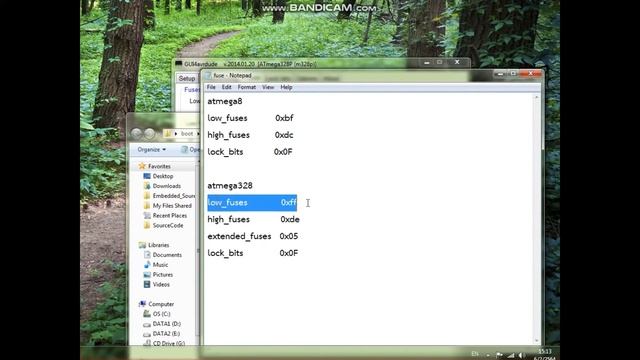
Task: Open DATA2 (E:) drive
Action: (x=166, y=333)
